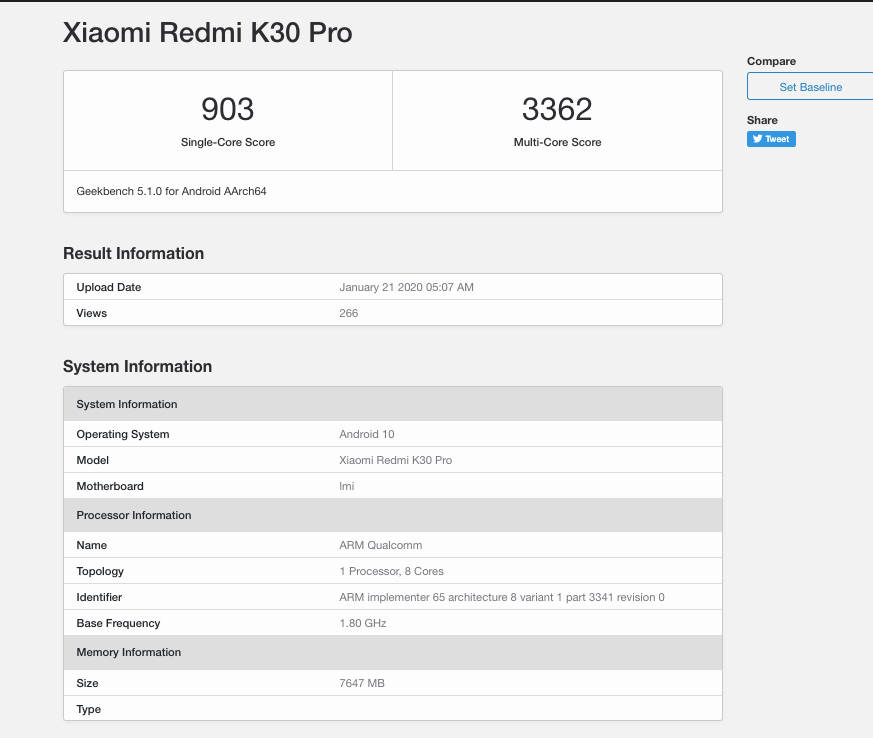Select the Multi-Core Score value 3362

click(x=556, y=109)
